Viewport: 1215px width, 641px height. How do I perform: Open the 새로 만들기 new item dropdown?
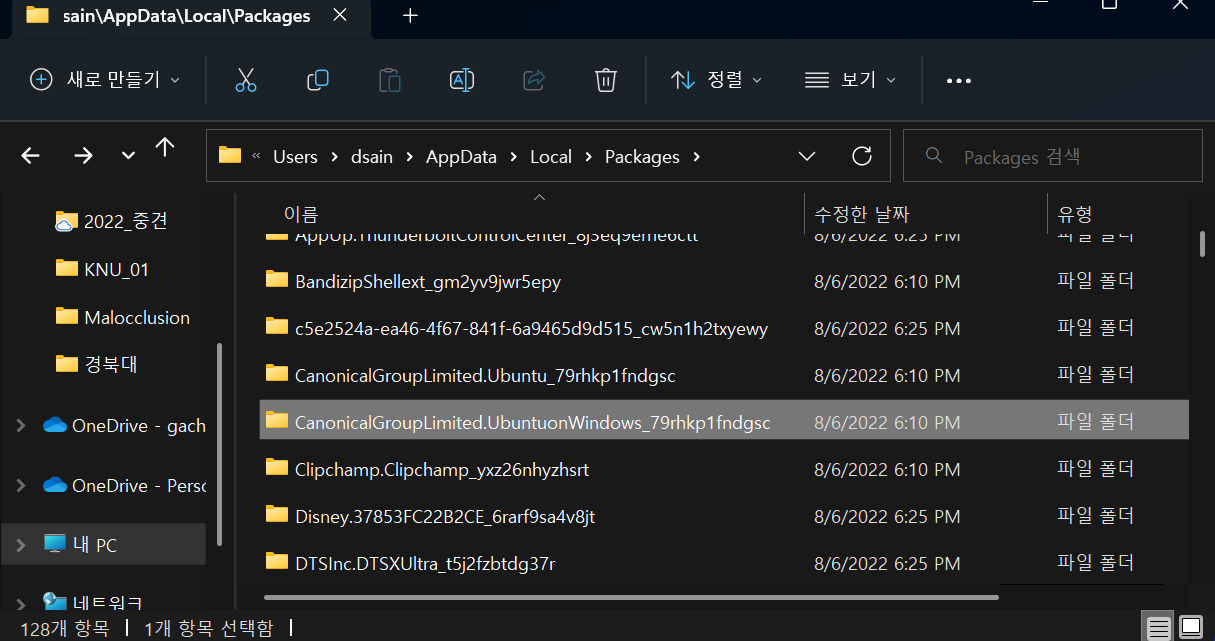point(105,80)
